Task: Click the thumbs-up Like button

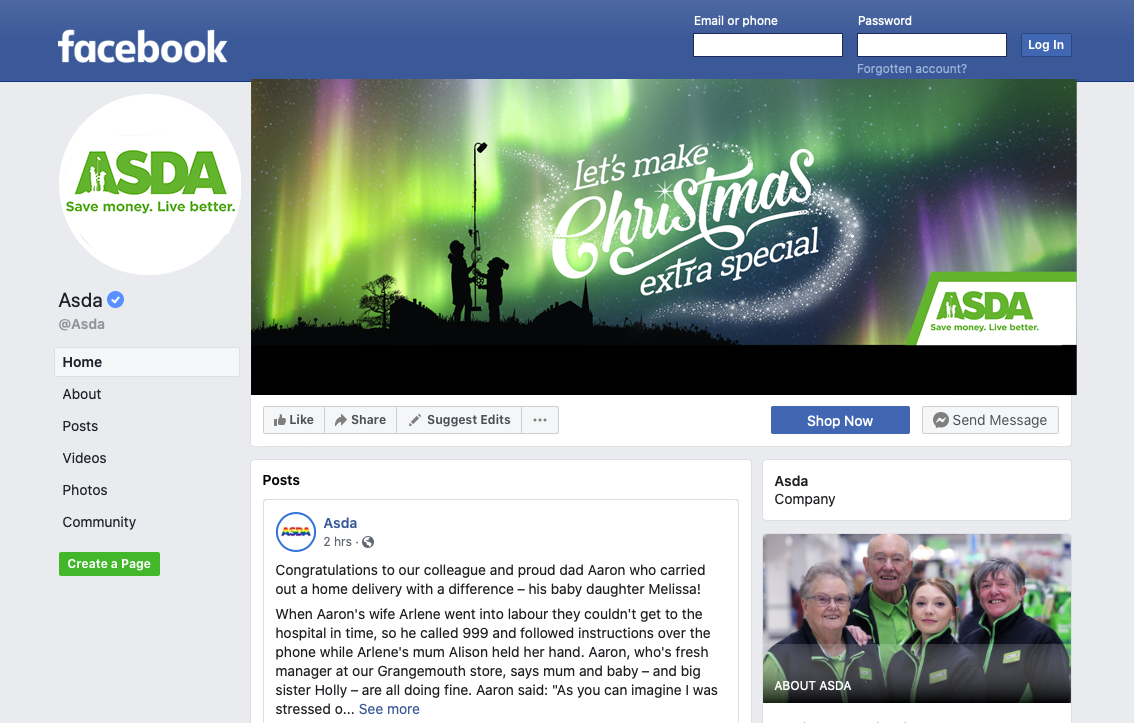Action: pyautogui.click(x=294, y=420)
